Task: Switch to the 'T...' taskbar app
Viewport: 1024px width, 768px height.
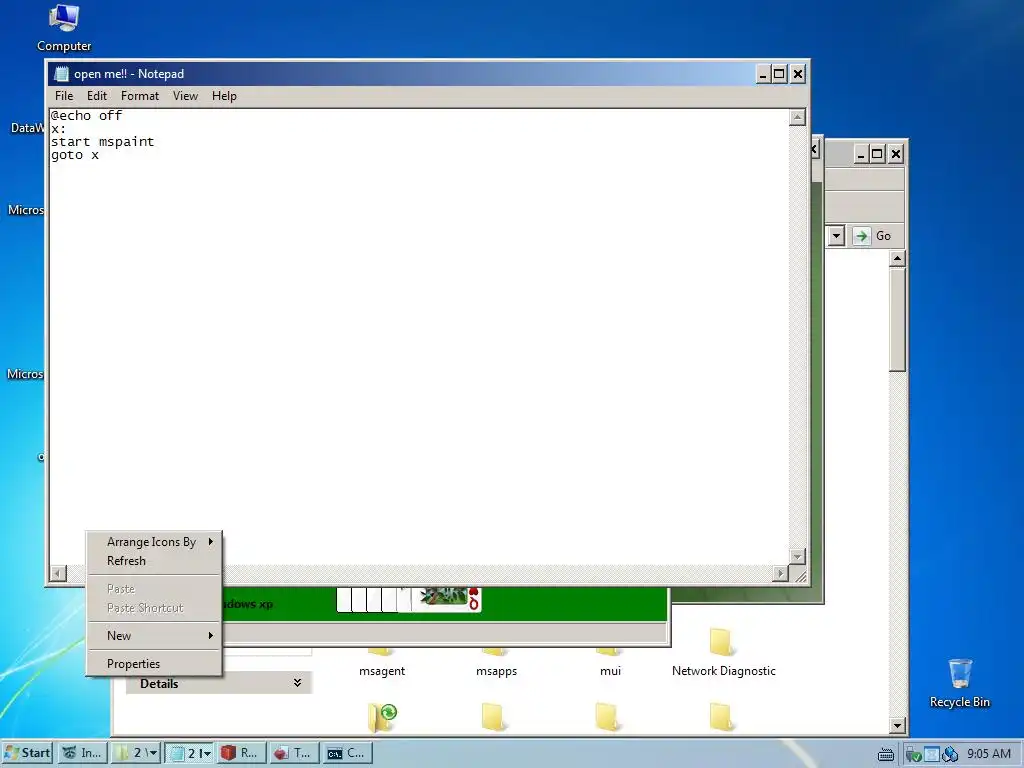Action: coord(293,753)
